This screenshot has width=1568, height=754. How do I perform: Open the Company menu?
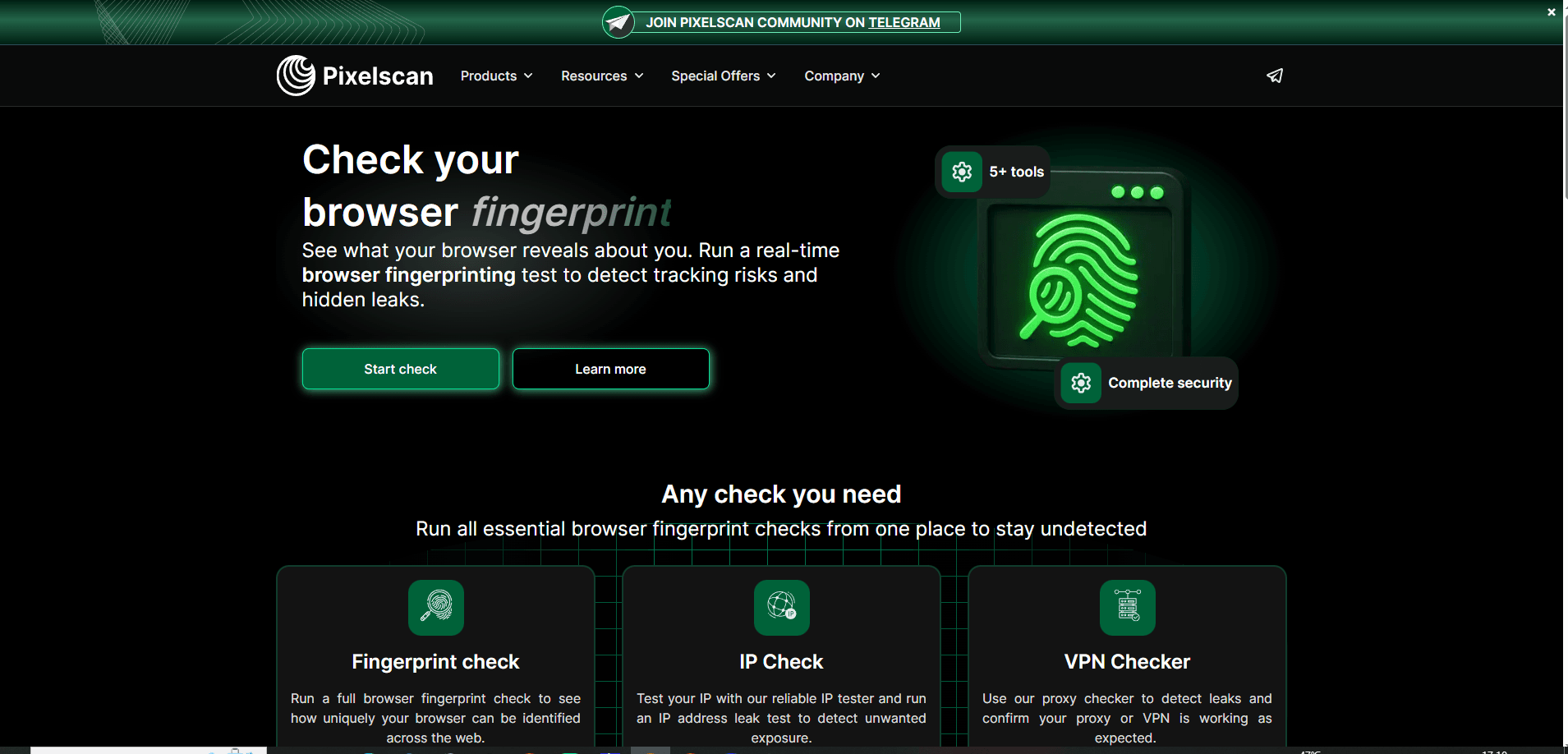click(841, 76)
